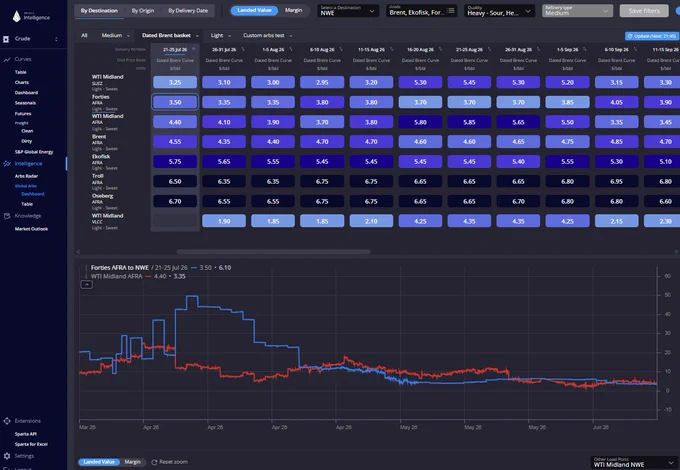
Task: Click the Crude product icon in sidebar
Action: click(6, 39)
